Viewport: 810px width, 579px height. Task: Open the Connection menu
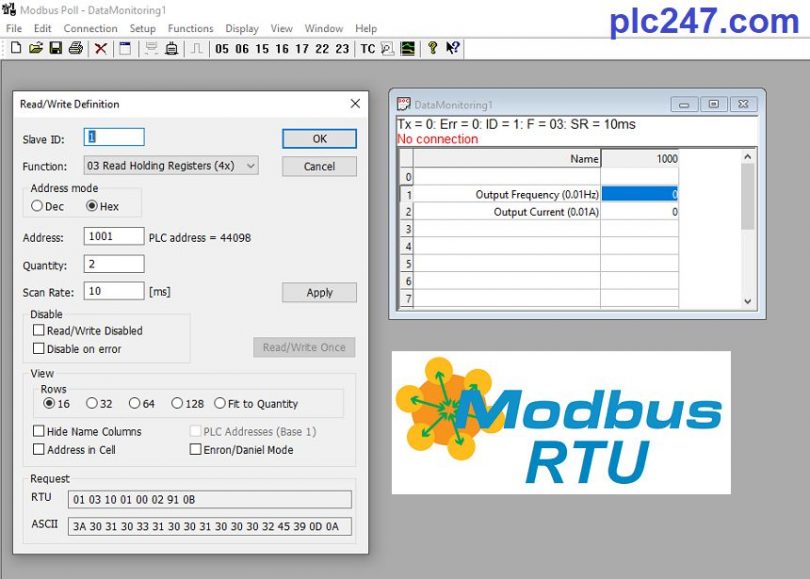90,28
